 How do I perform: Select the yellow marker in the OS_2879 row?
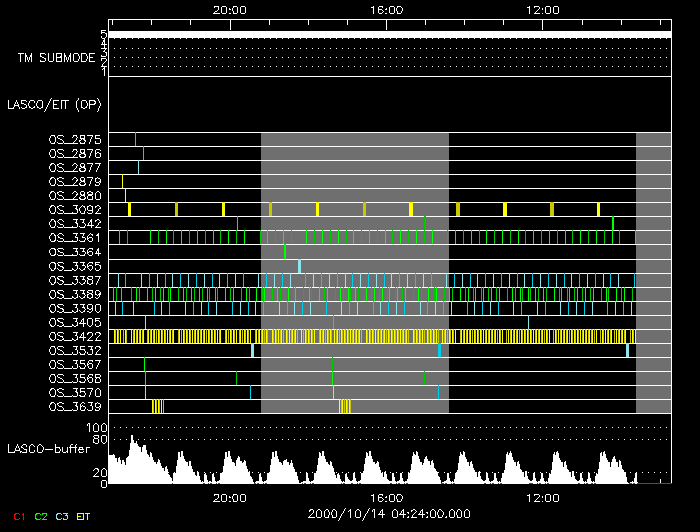pyautogui.click(x=122, y=181)
